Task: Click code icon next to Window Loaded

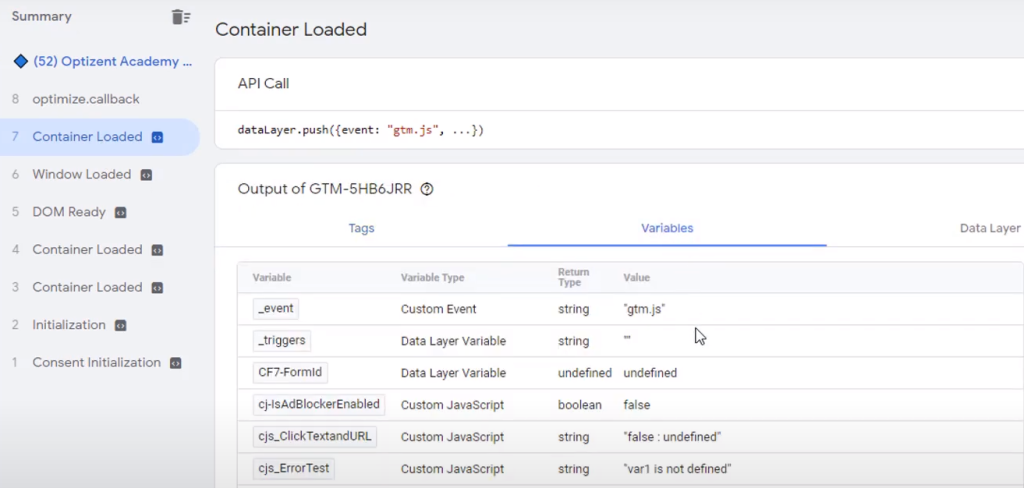Action: click(146, 175)
